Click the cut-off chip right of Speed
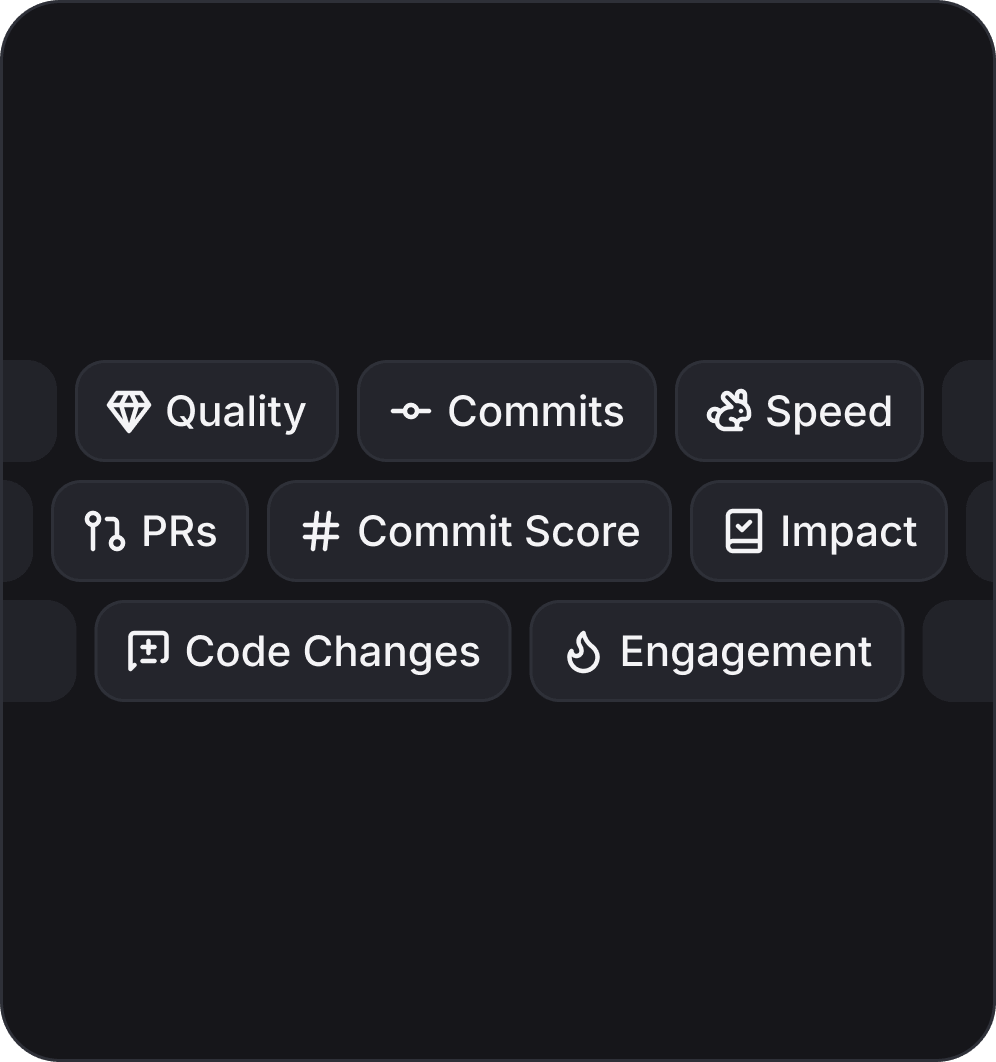The width and height of the screenshot is (996, 1062). pos(968,411)
